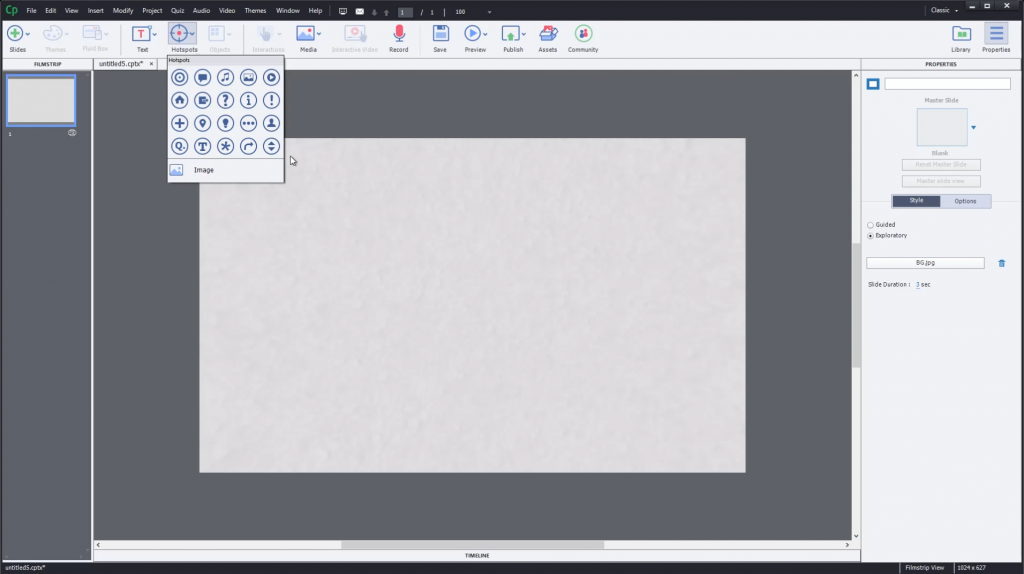The width and height of the screenshot is (1024, 574).
Task: Open the Text tool in toolbar
Action: 141,39
